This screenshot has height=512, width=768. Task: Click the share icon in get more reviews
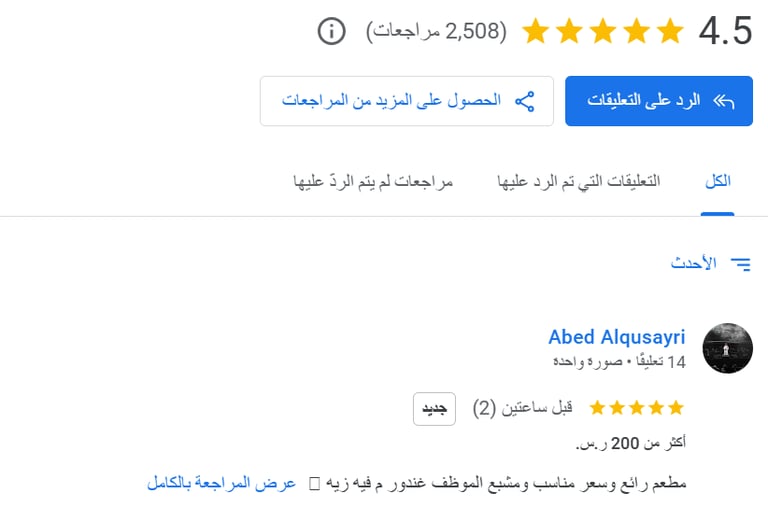525,101
